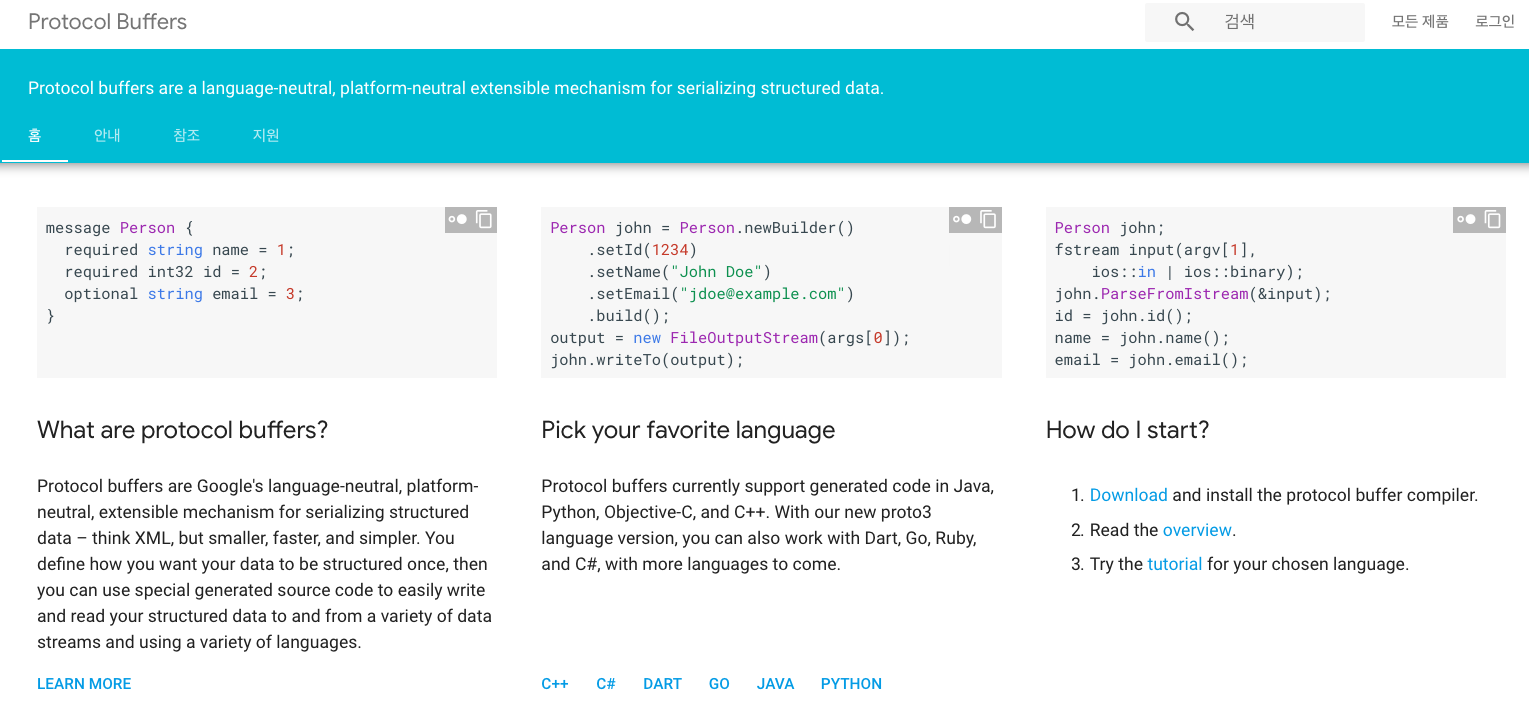Click the 'john.writeTo(output);' code line
1529x709 pixels.
click(647, 360)
